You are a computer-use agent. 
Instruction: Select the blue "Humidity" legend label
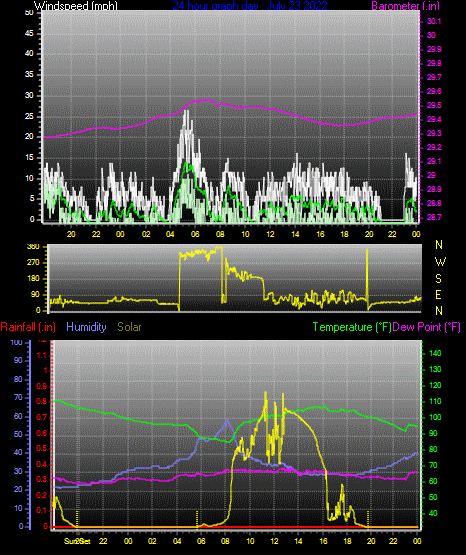coord(86,327)
